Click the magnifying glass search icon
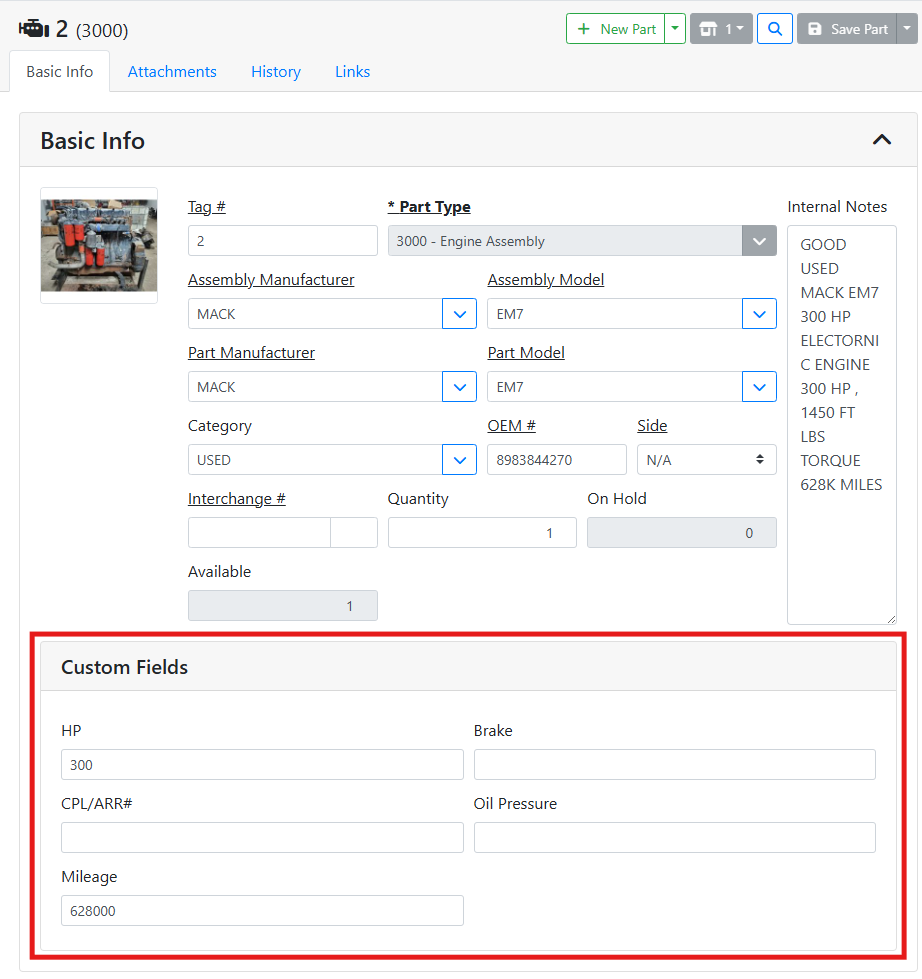This screenshot has height=979, width=922. [774, 29]
